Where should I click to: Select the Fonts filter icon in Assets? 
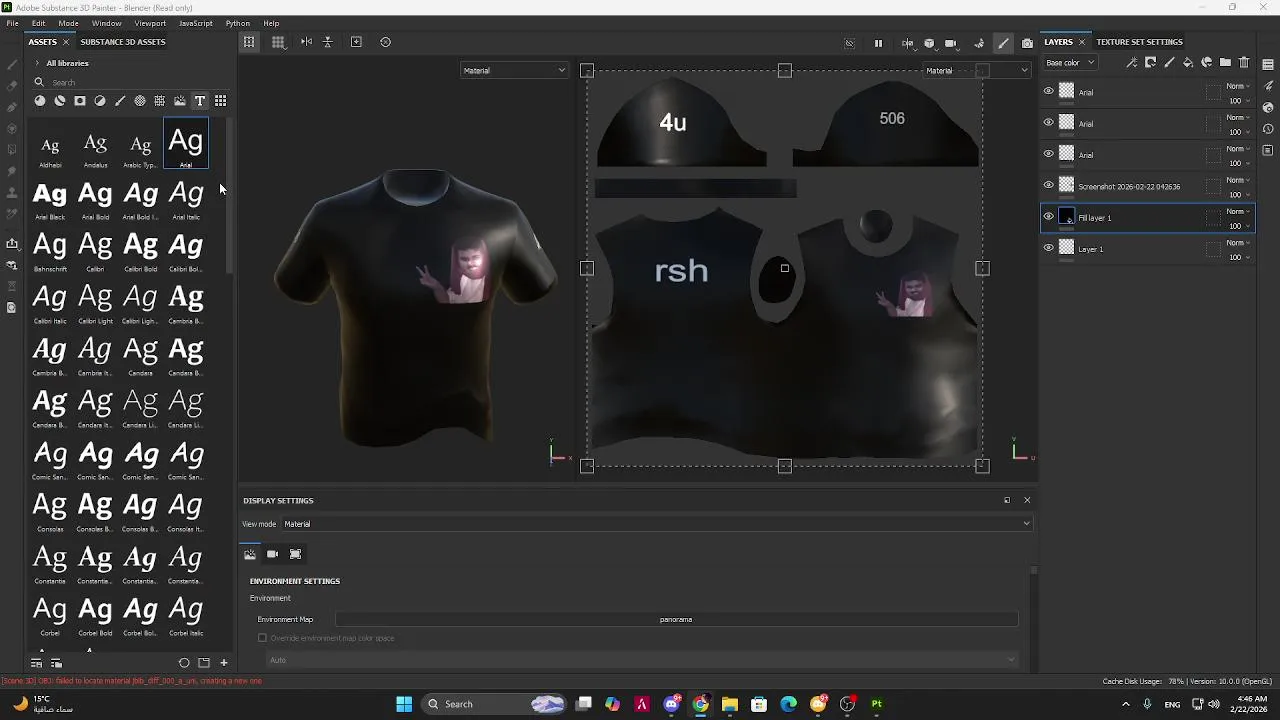point(200,101)
